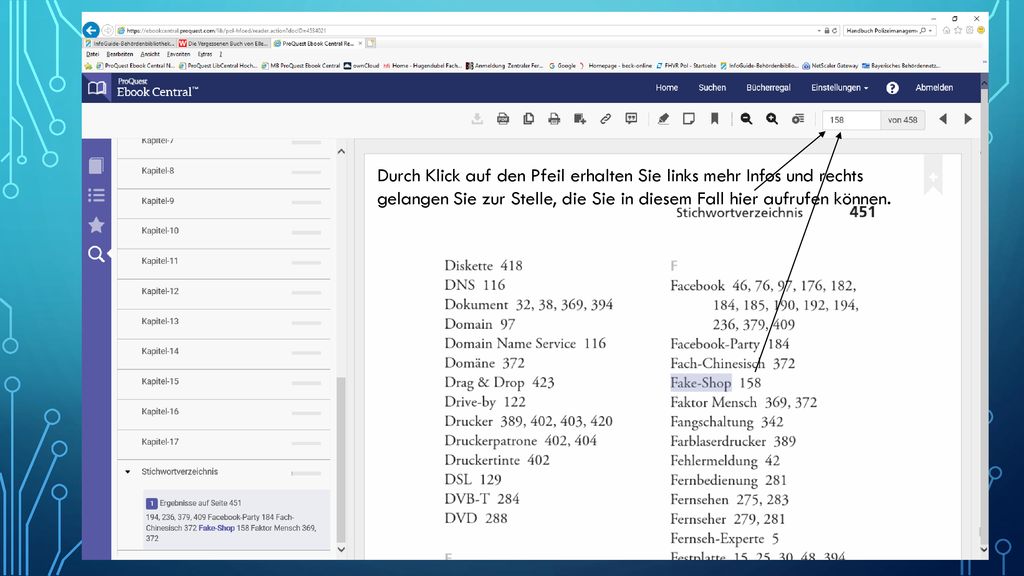Select the highlighter tool
Screen dimensions: 1024x576
click(x=663, y=119)
